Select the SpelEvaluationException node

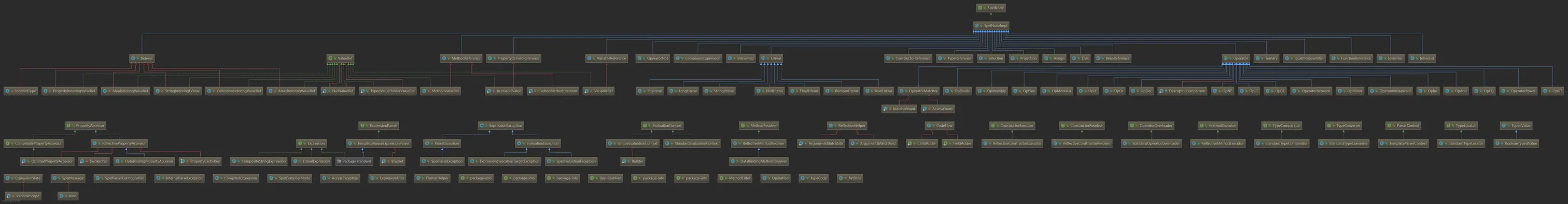(x=571, y=162)
